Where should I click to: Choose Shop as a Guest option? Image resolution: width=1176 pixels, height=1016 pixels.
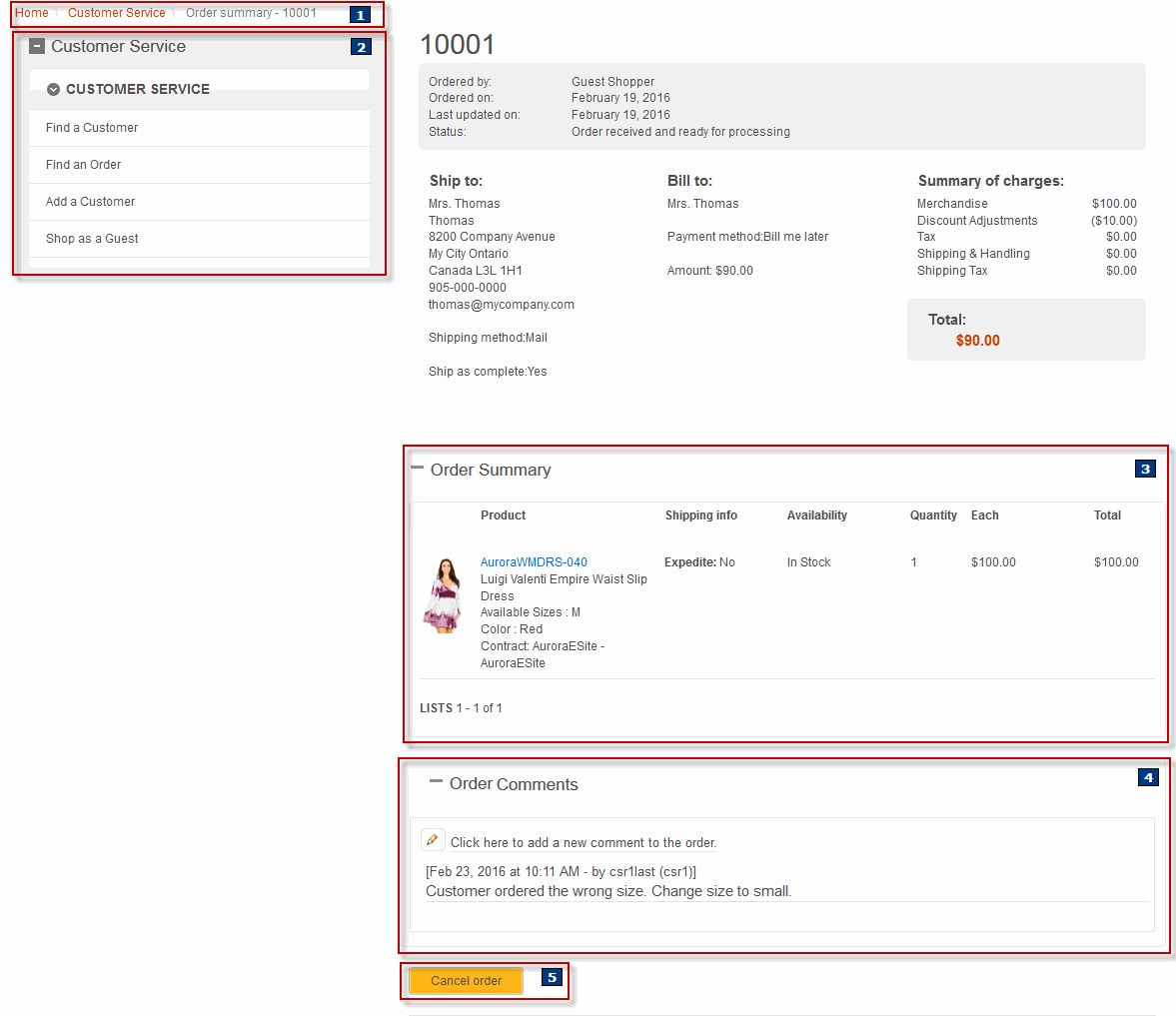[x=200, y=239]
